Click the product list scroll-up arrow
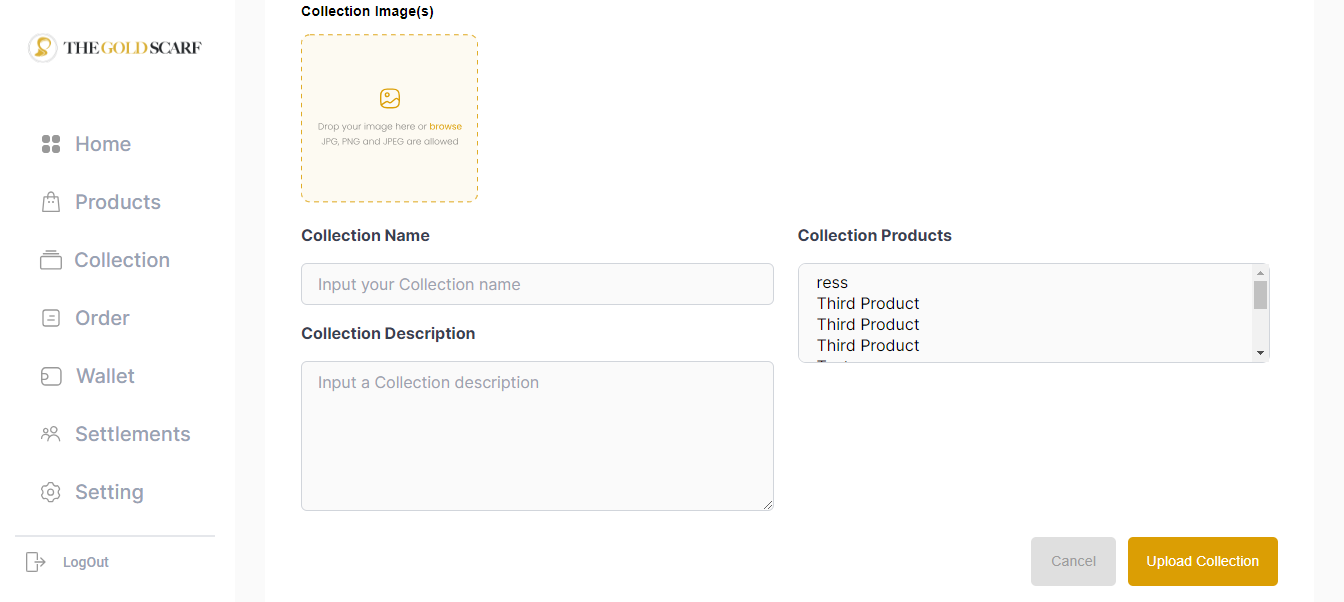Viewport: 1344px width, 602px height. 1260,273
